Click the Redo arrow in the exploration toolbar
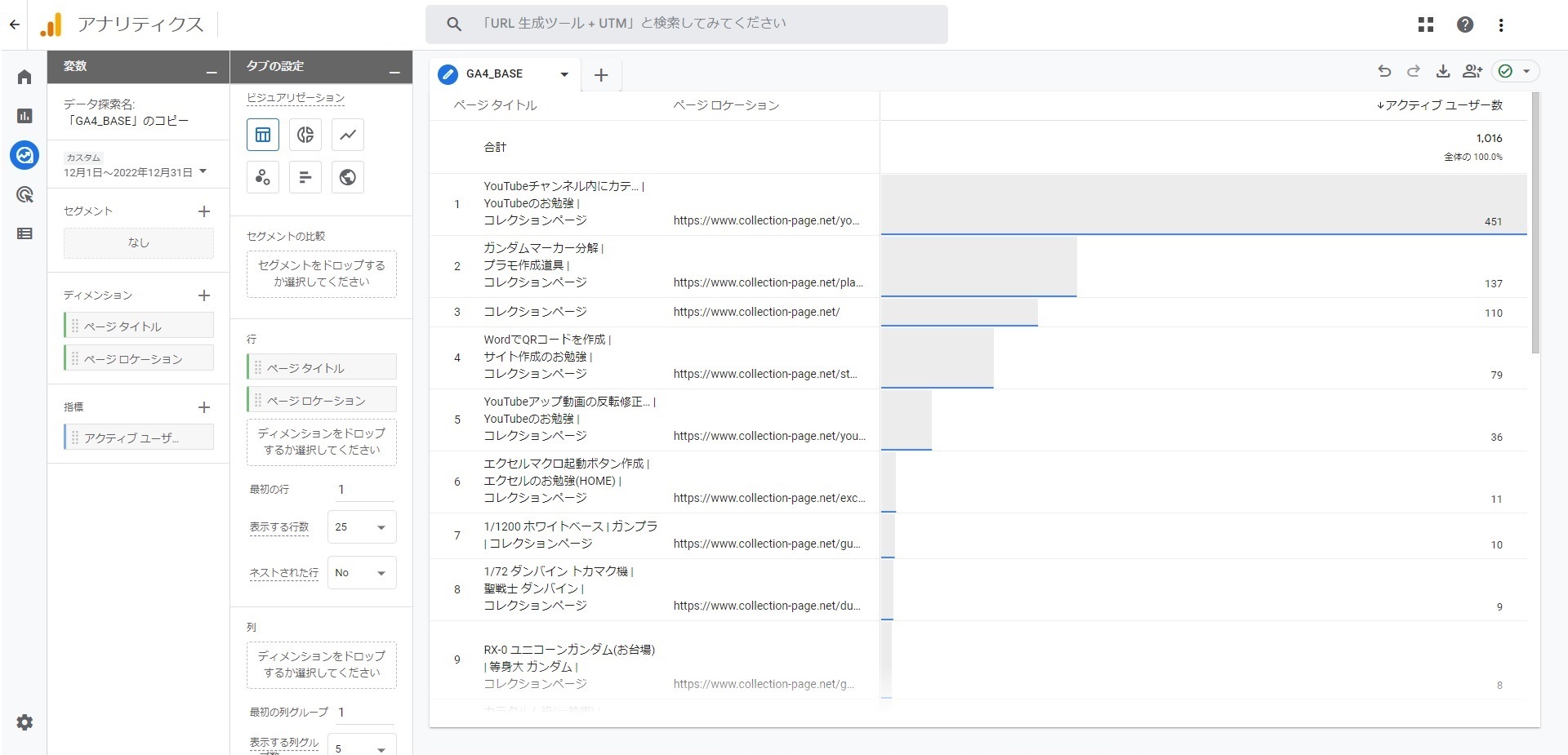Viewport: 1568px width, 755px height. point(1414,71)
